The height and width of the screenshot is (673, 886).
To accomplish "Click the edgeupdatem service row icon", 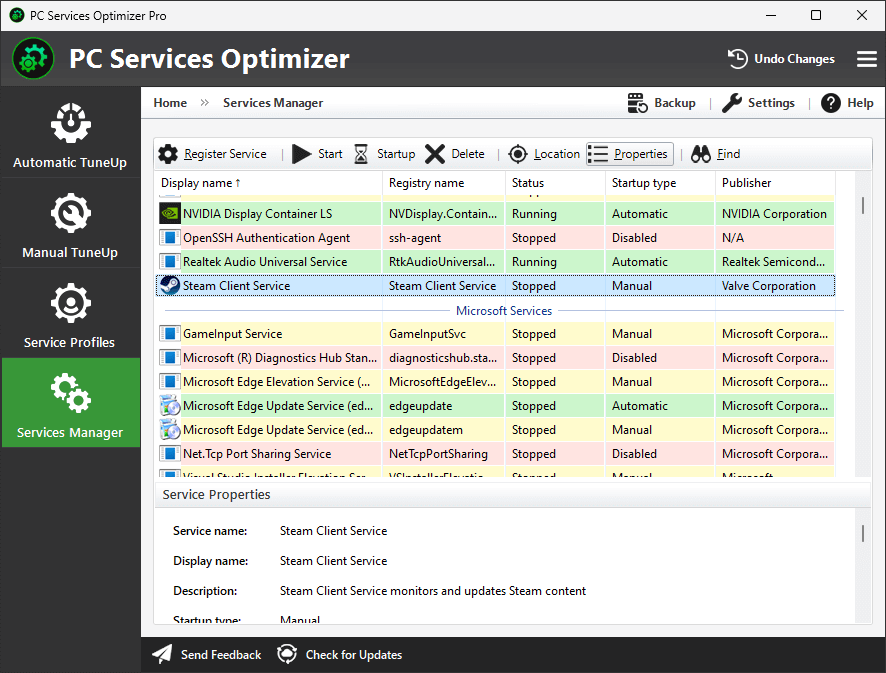I will click(170, 429).
